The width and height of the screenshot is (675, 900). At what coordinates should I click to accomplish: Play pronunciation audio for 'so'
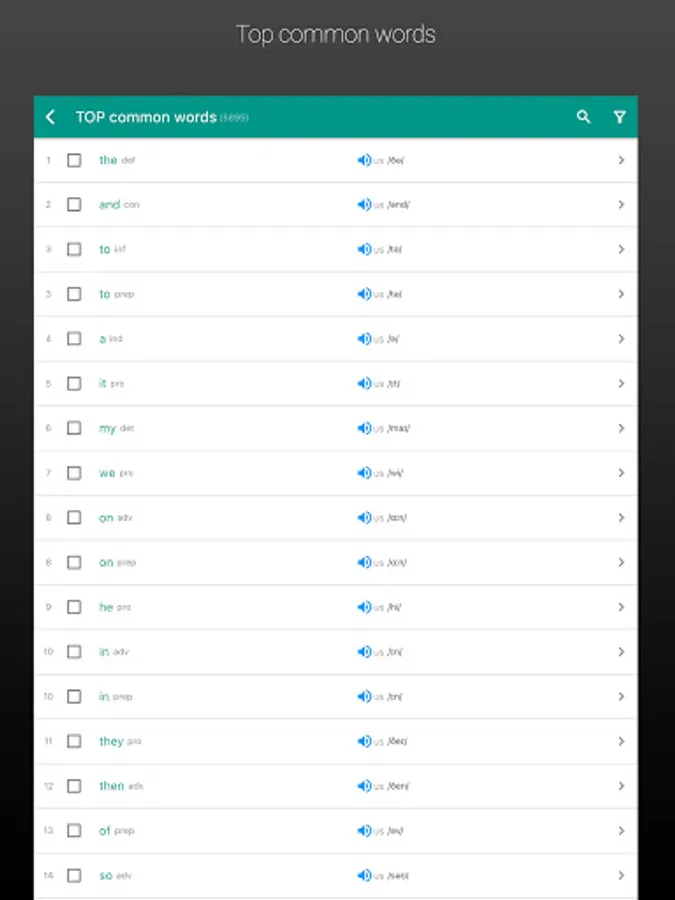coord(364,875)
